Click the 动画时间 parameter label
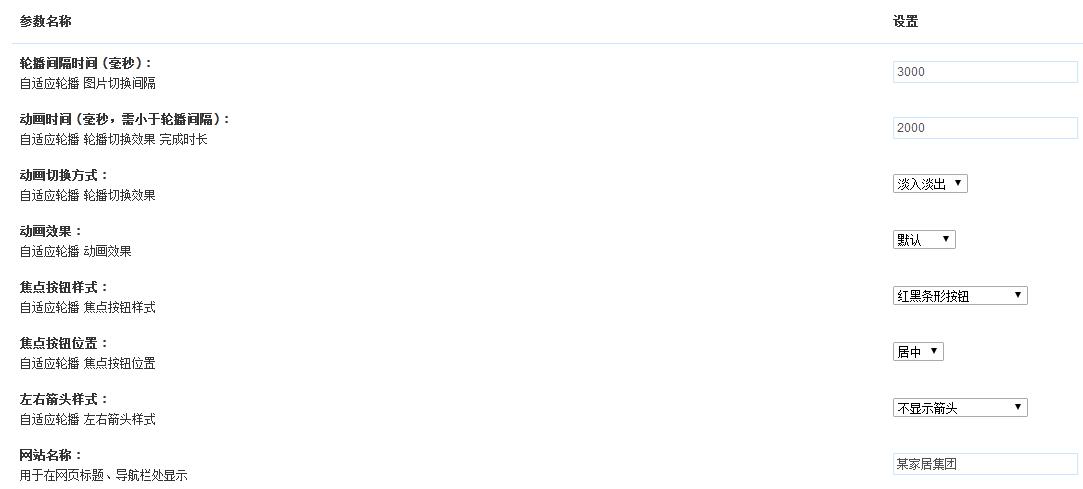Viewport: 1083px width, 489px height. click(124, 119)
